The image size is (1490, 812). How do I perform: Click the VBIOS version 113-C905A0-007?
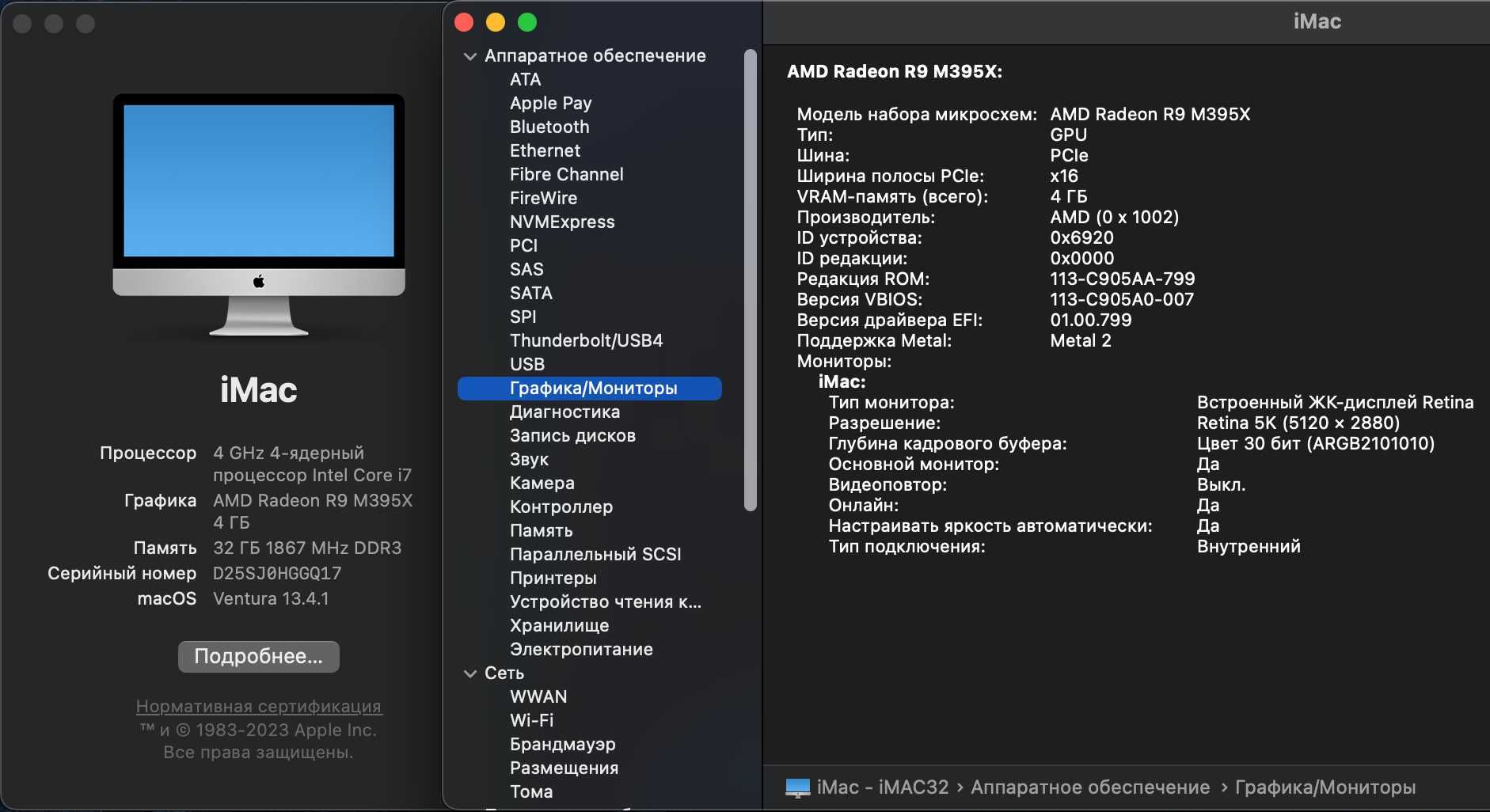coord(1121,300)
